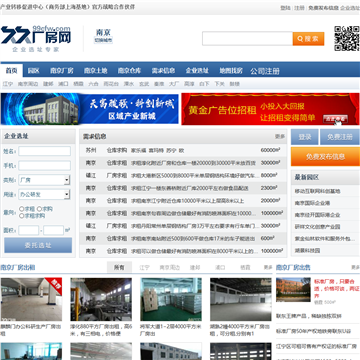Viewport: 360px width, 360px height.
Task: Select 雨花台 district in sub navigation
Action: pyautogui.click(x=111, y=84)
